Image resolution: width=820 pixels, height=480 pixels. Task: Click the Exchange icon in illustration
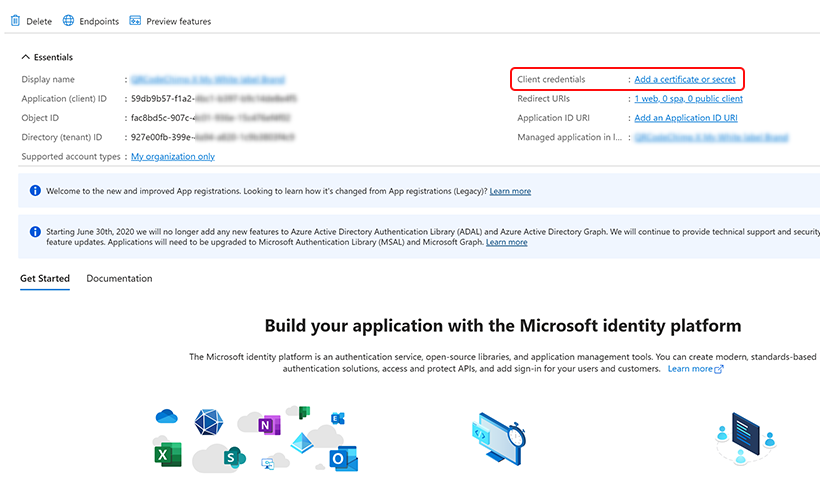click(x=338, y=418)
